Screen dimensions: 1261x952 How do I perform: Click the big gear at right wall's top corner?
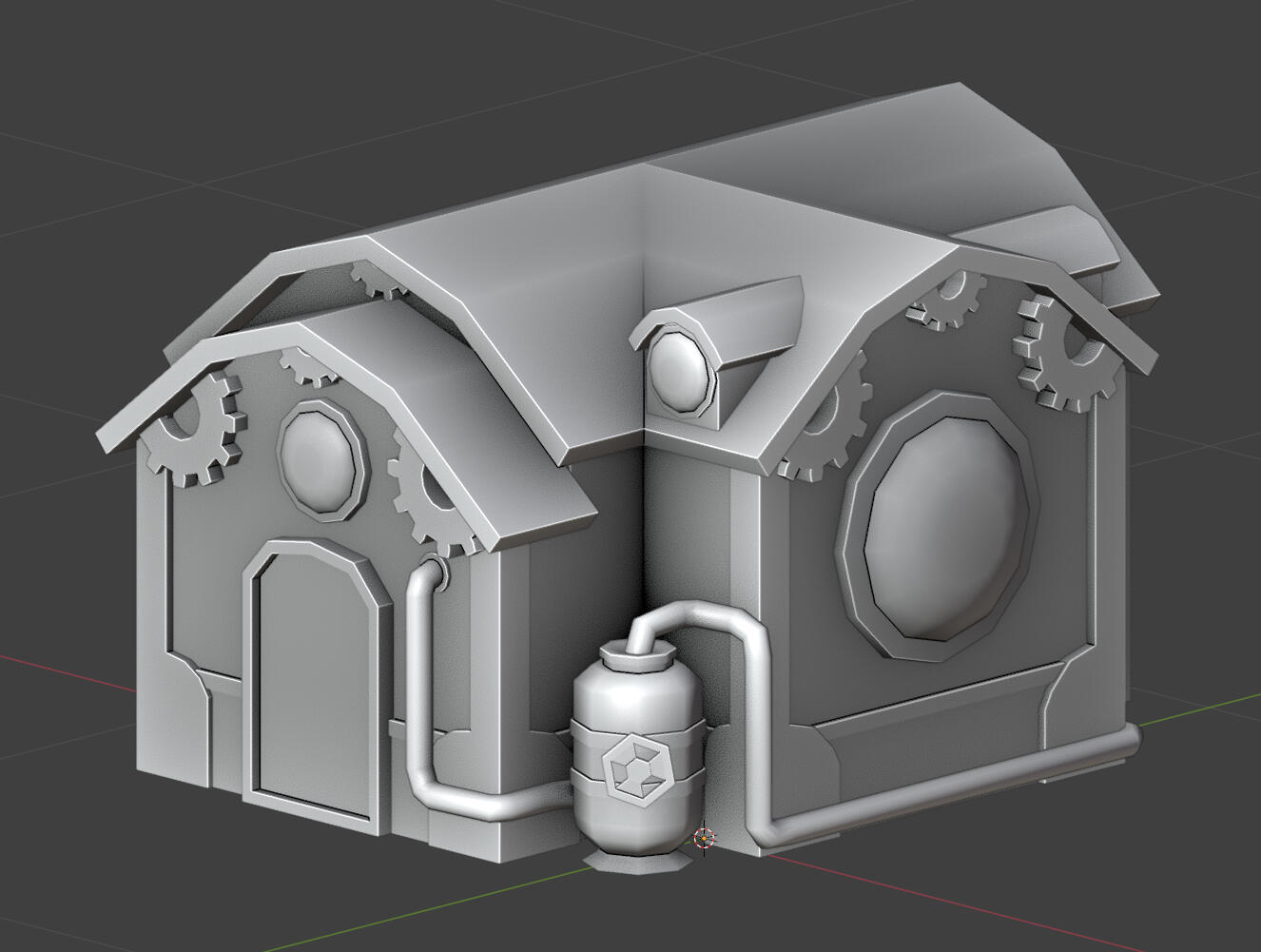(x=1058, y=352)
